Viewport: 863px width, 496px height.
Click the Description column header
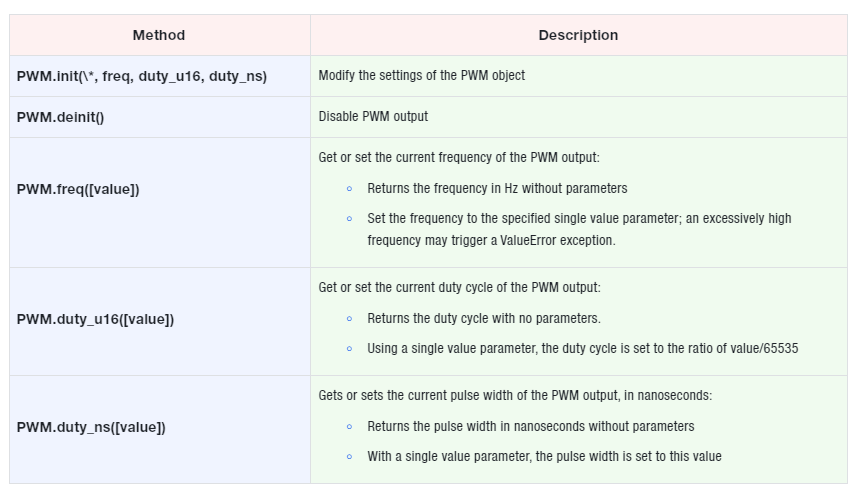tap(578, 35)
